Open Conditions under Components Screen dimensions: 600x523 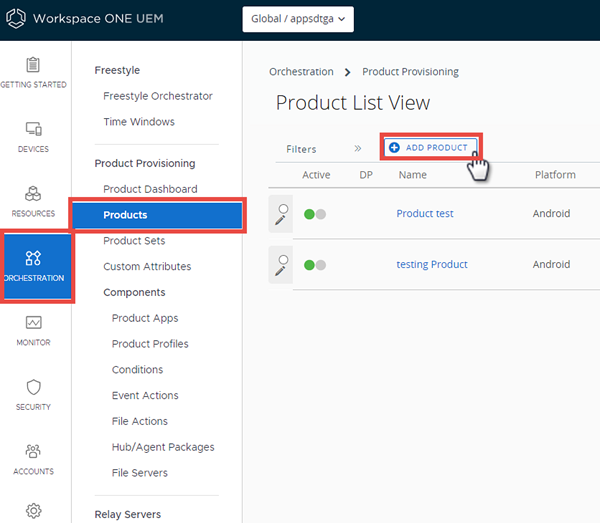(x=137, y=370)
